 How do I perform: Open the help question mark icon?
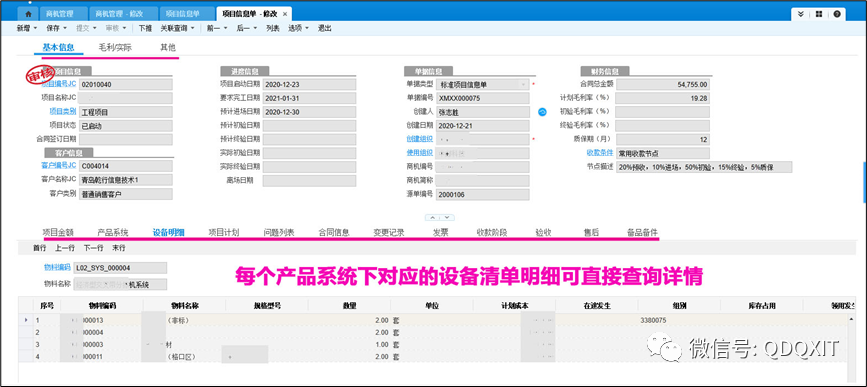(x=837, y=14)
